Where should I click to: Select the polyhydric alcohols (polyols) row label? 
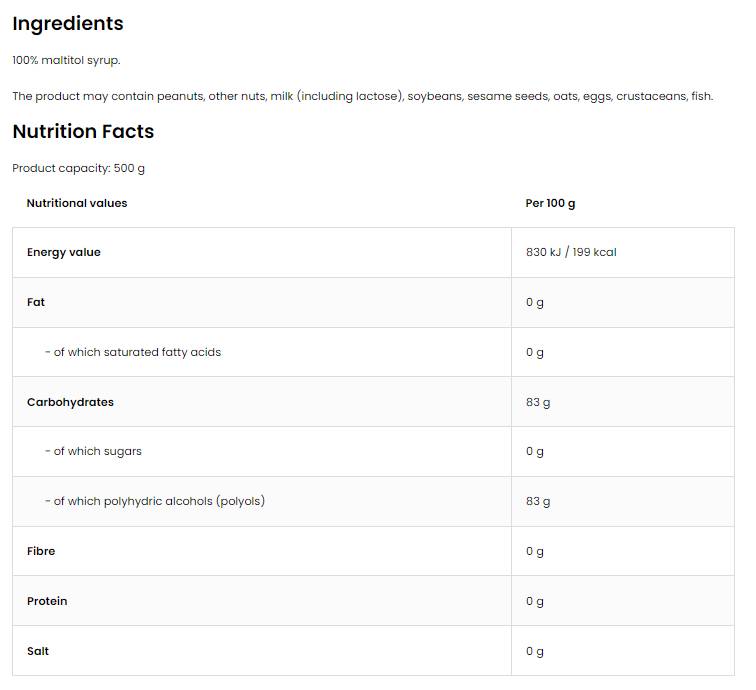(155, 501)
